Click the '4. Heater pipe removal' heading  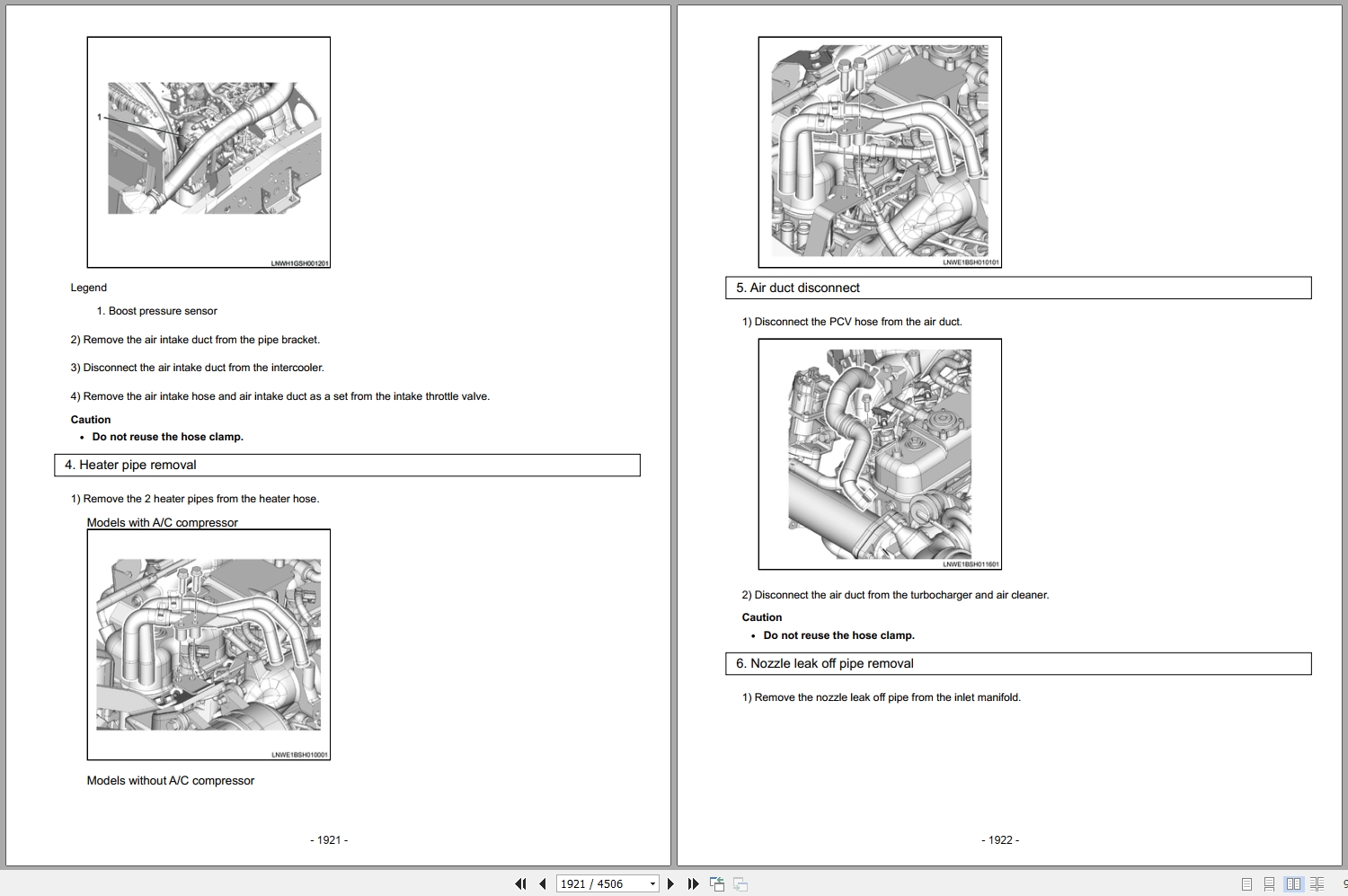tap(347, 465)
